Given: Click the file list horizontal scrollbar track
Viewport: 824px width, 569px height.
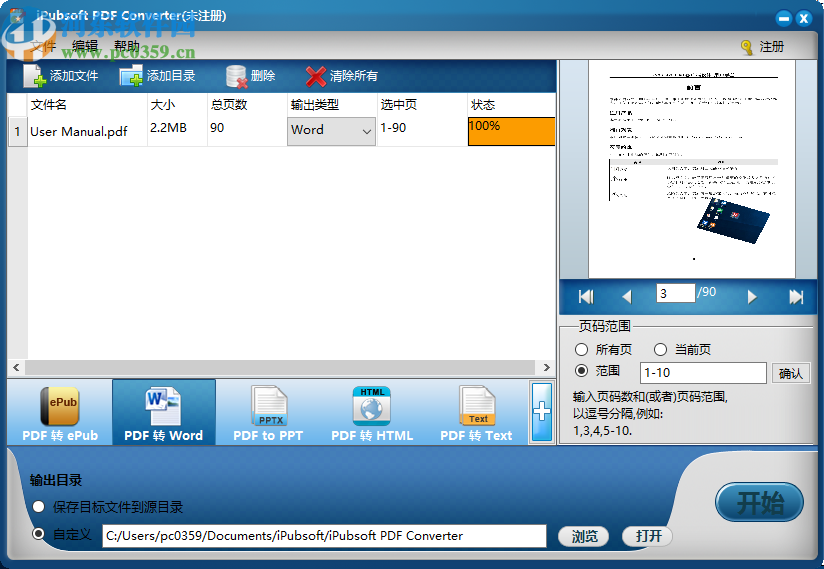Looking at the screenshot, I should tap(280, 367).
